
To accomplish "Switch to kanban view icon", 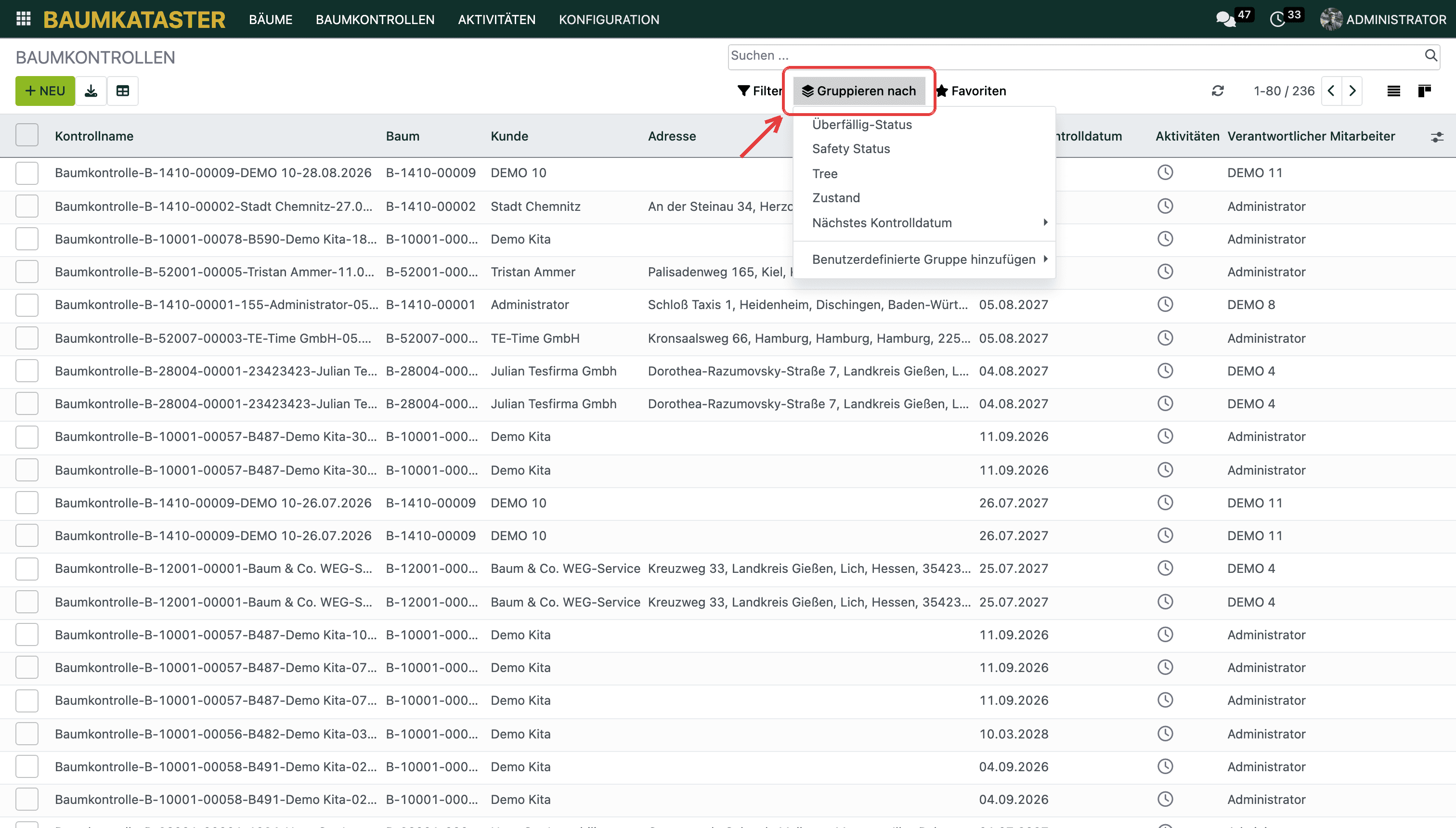I will point(1425,91).
